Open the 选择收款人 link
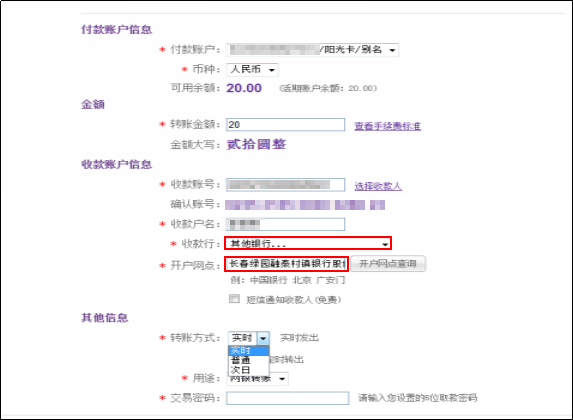 click(x=378, y=186)
